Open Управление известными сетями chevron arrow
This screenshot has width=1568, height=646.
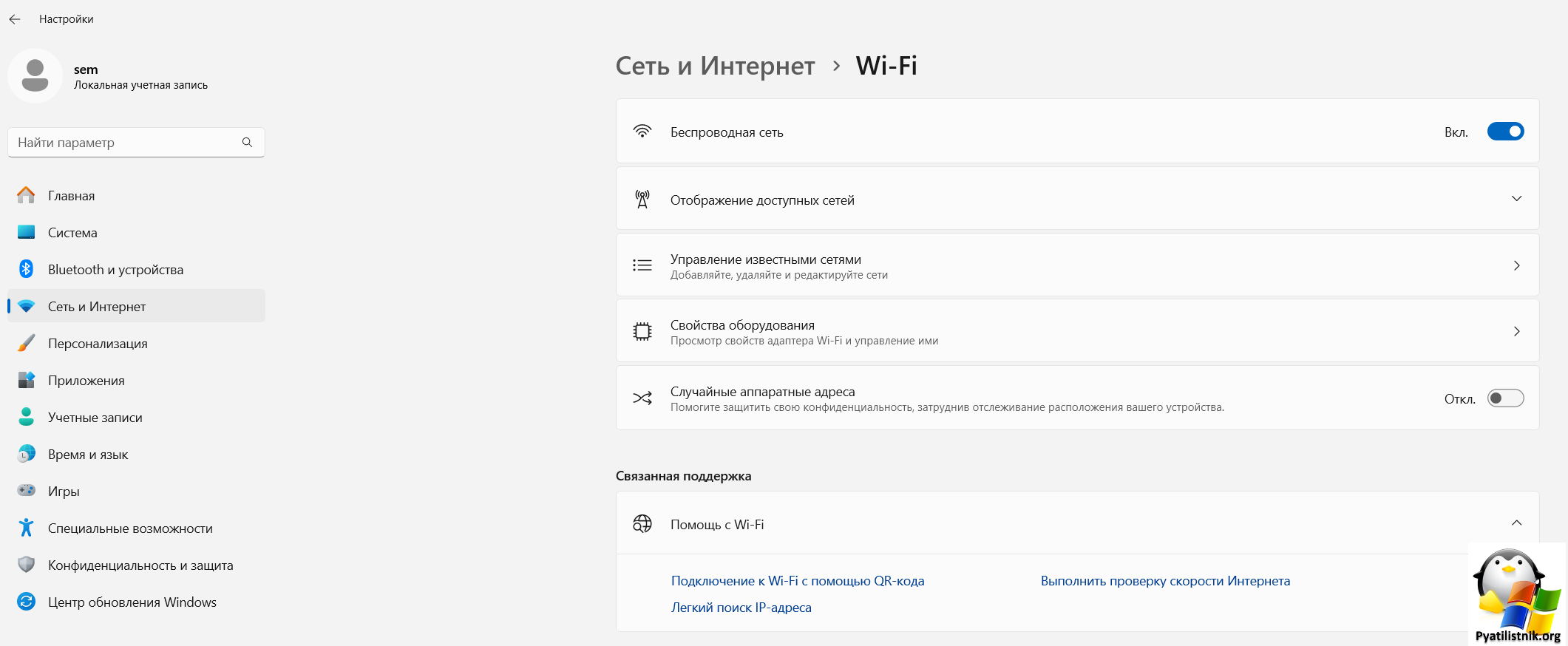tap(1516, 265)
